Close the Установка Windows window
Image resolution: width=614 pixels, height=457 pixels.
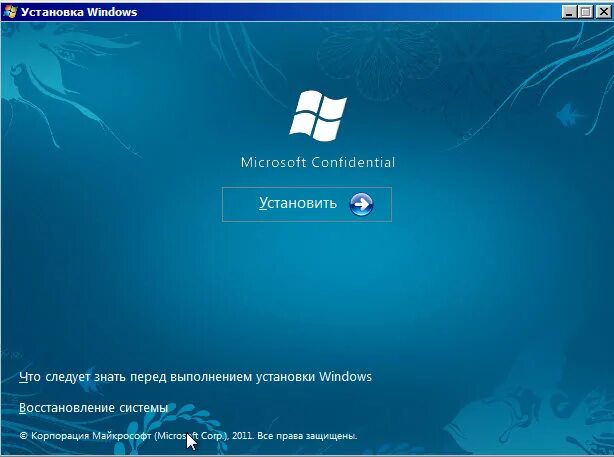pos(603,12)
